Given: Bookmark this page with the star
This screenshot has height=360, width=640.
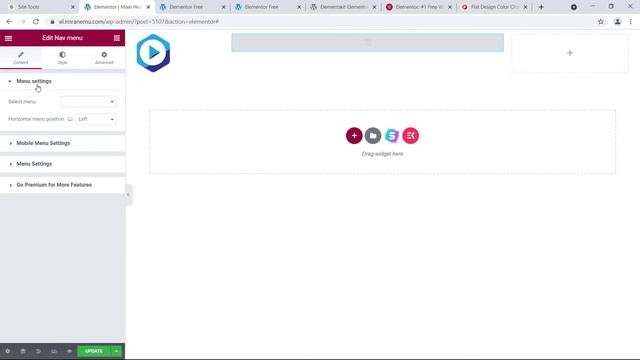Looking at the screenshot, I should click(x=601, y=22).
